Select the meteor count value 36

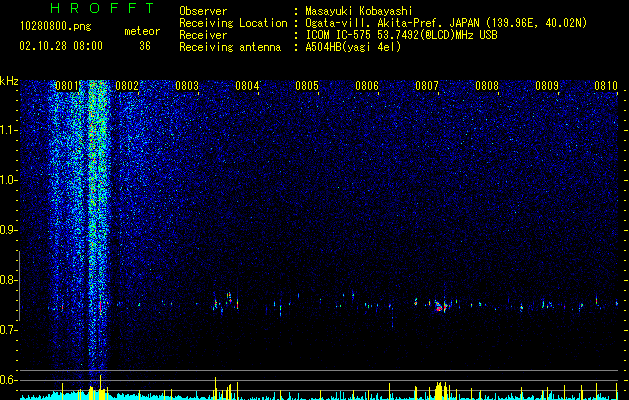145,46
